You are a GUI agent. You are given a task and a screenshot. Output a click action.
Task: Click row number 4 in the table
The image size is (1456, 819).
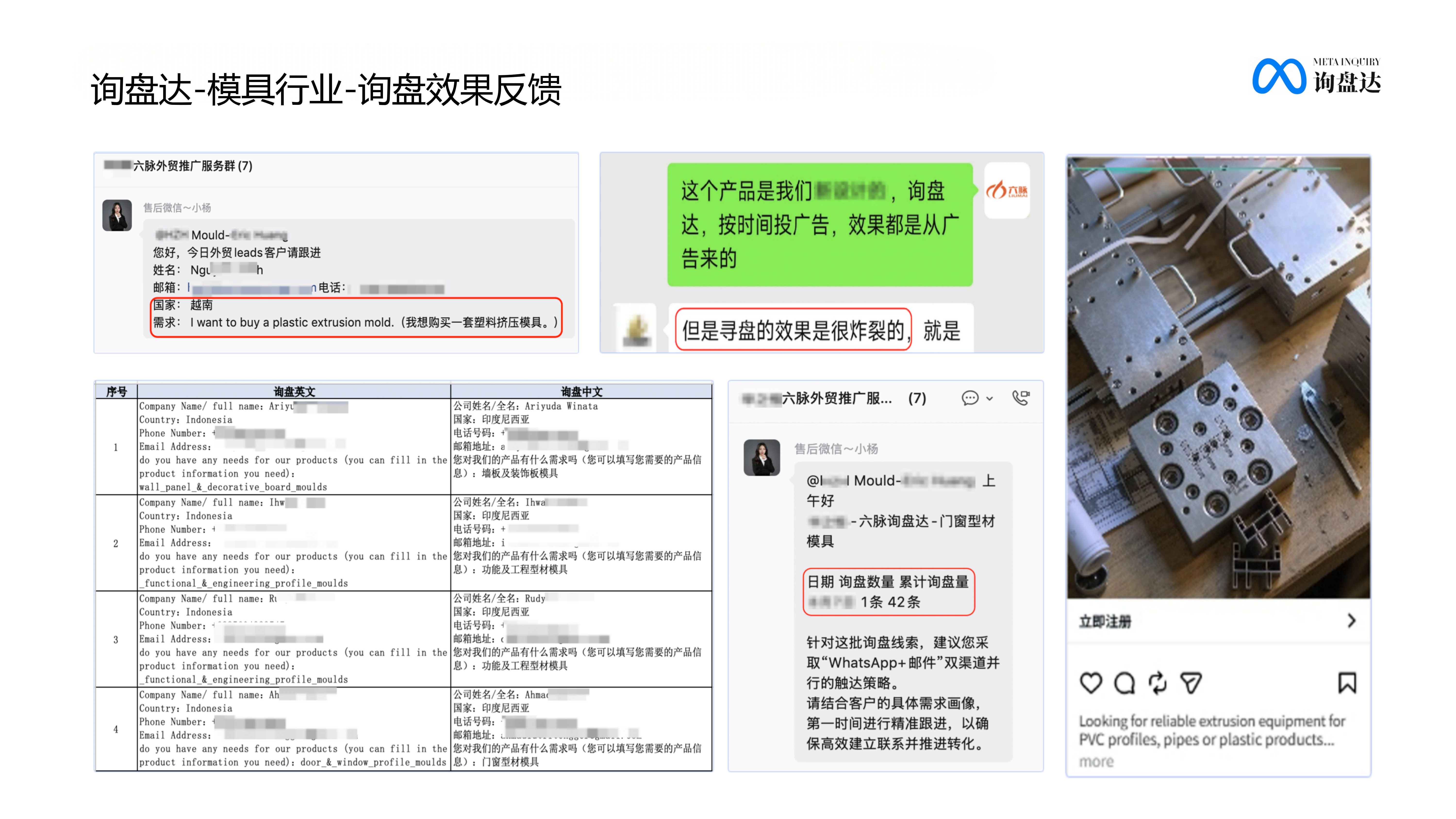[x=116, y=729]
